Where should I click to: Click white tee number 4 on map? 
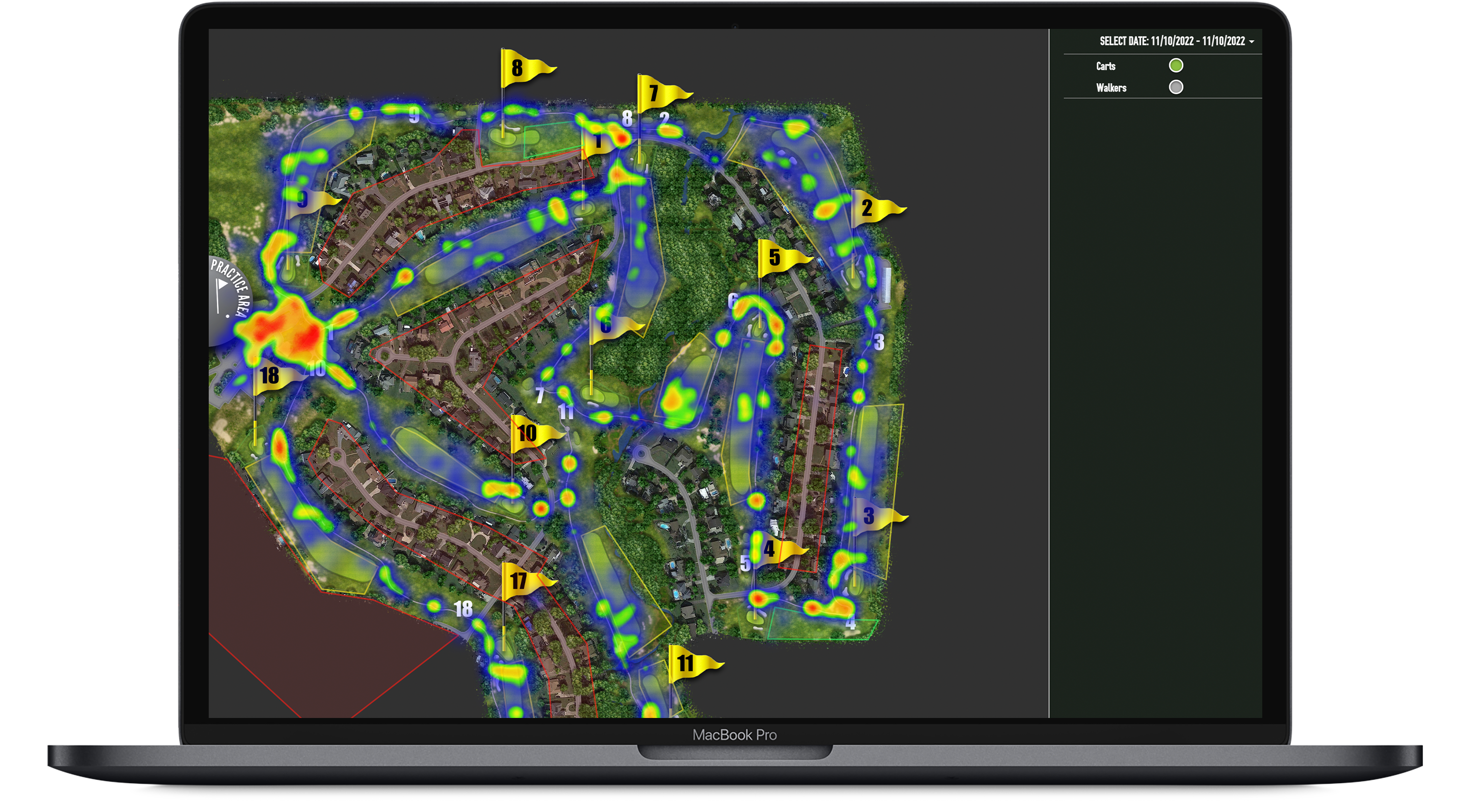pyautogui.click(x=850, y=622)
